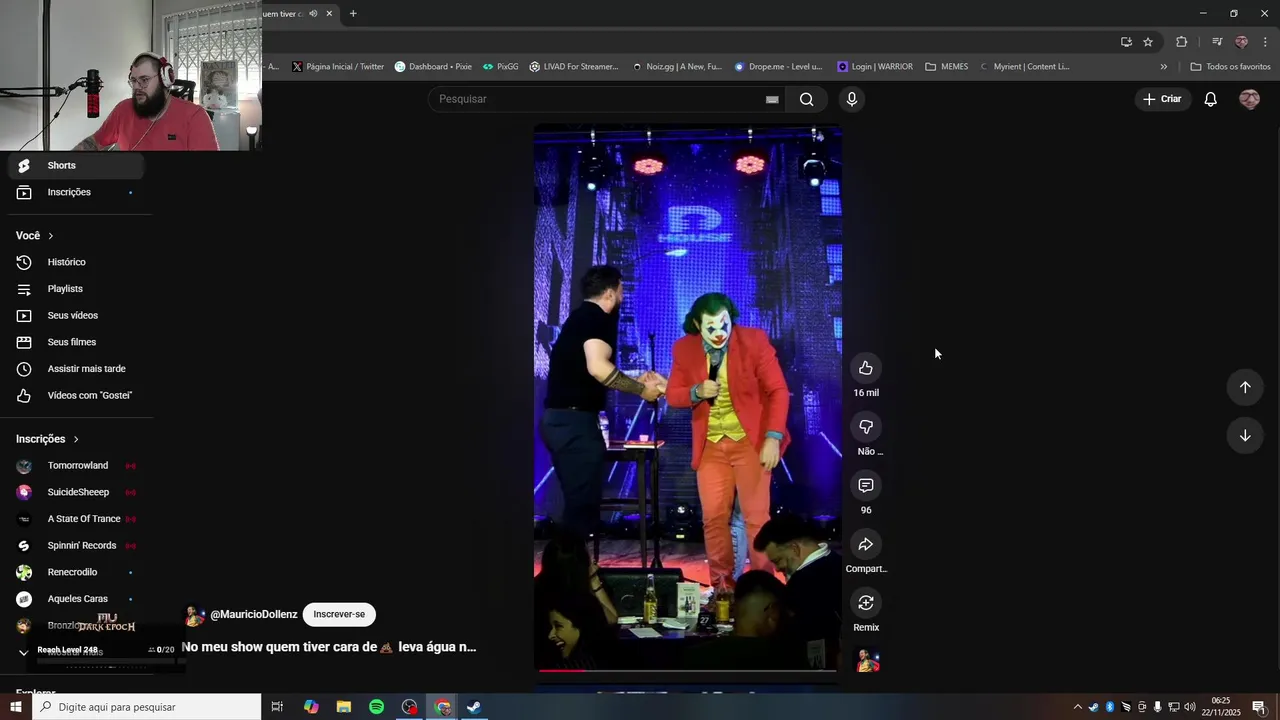
Task: Open the YouTube account avatar menu
Action: coord(1249,99)
